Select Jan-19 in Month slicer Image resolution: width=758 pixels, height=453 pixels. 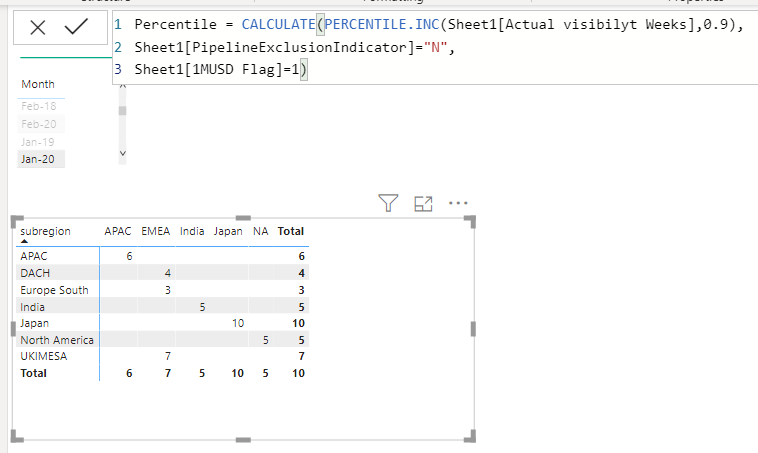click(x=38, y=142)
